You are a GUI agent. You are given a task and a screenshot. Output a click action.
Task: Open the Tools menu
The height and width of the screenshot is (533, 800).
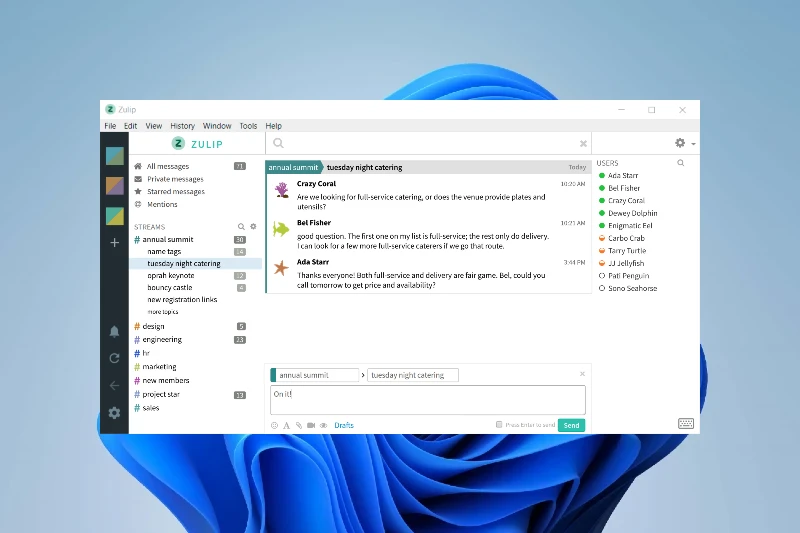coord(248,126)
